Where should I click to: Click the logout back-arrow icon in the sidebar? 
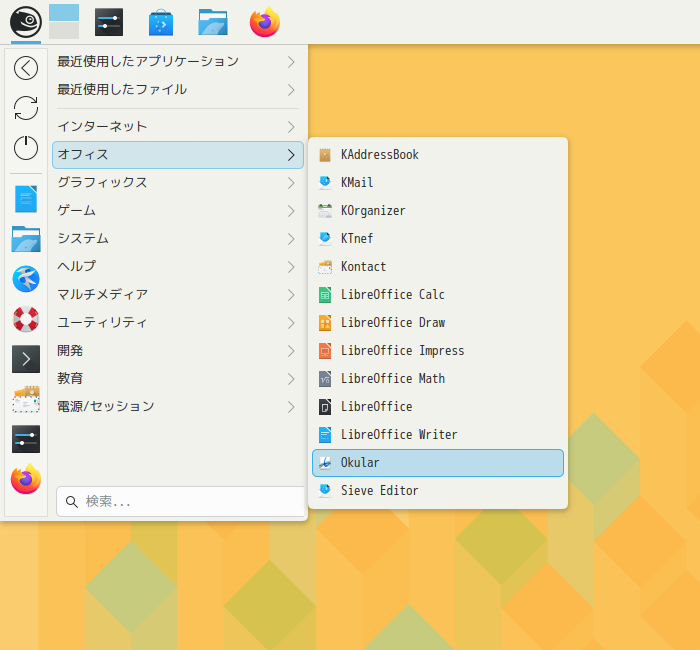[26, 68]
